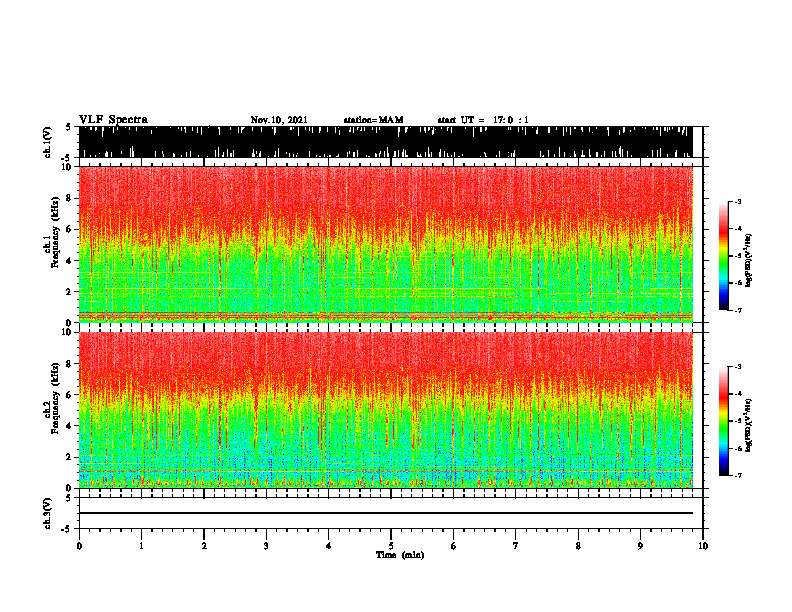The height and width of the screenshot is (612, 792).
Task: Click the "9" tick on the time axis
Action: tap(640, 546)
